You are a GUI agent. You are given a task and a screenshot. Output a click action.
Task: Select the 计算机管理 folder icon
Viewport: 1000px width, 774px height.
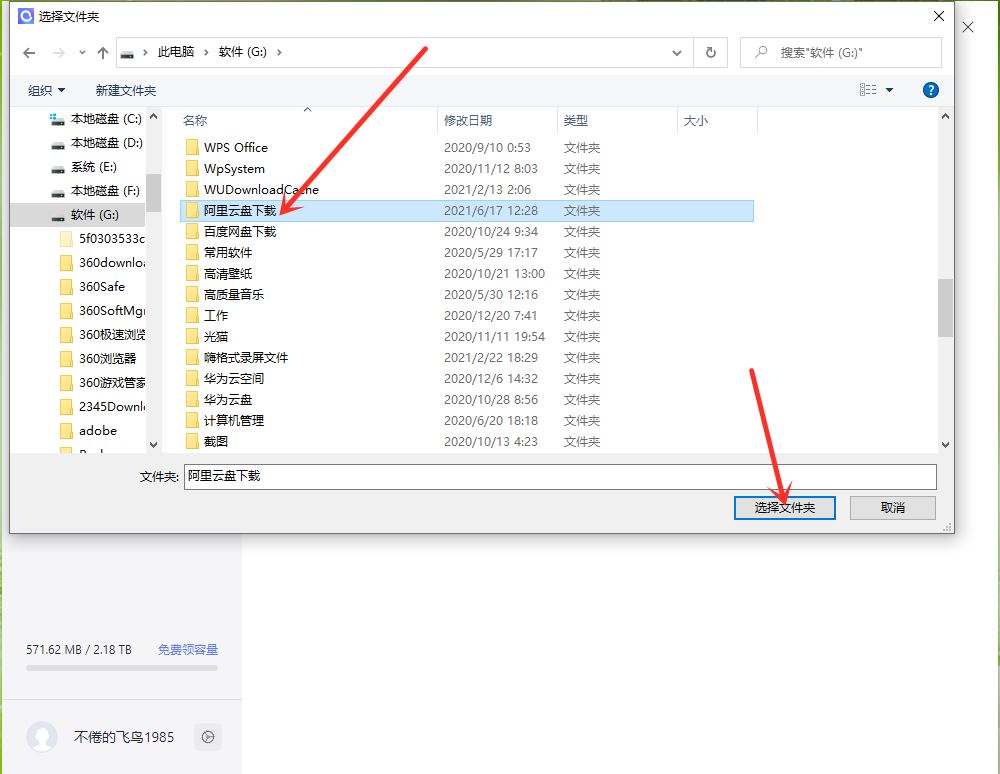click(192, 421)
